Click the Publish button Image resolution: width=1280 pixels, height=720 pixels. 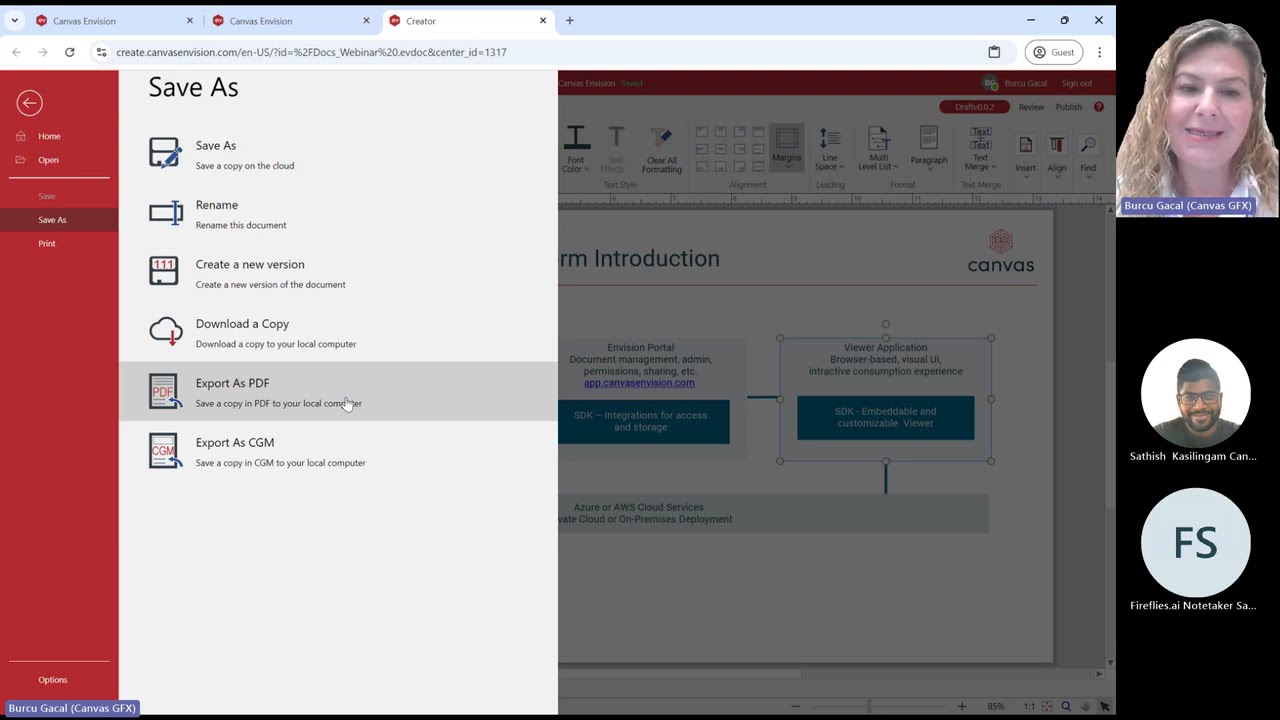[x=1068, y=107]
